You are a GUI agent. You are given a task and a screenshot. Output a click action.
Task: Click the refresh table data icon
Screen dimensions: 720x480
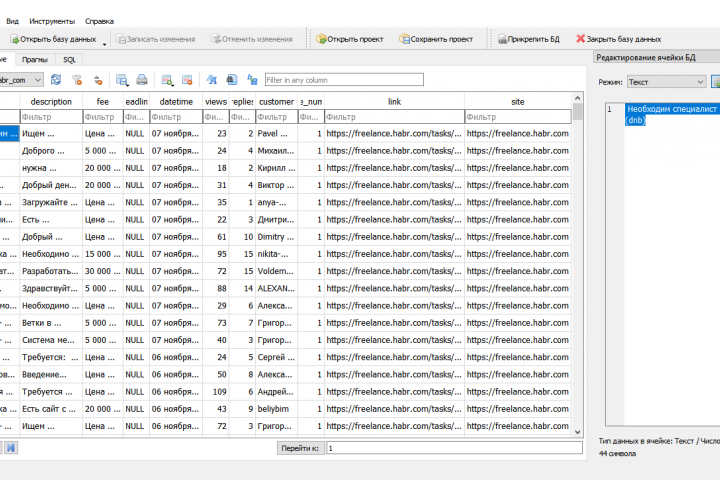pyautogui.click(x=56, y=79)
